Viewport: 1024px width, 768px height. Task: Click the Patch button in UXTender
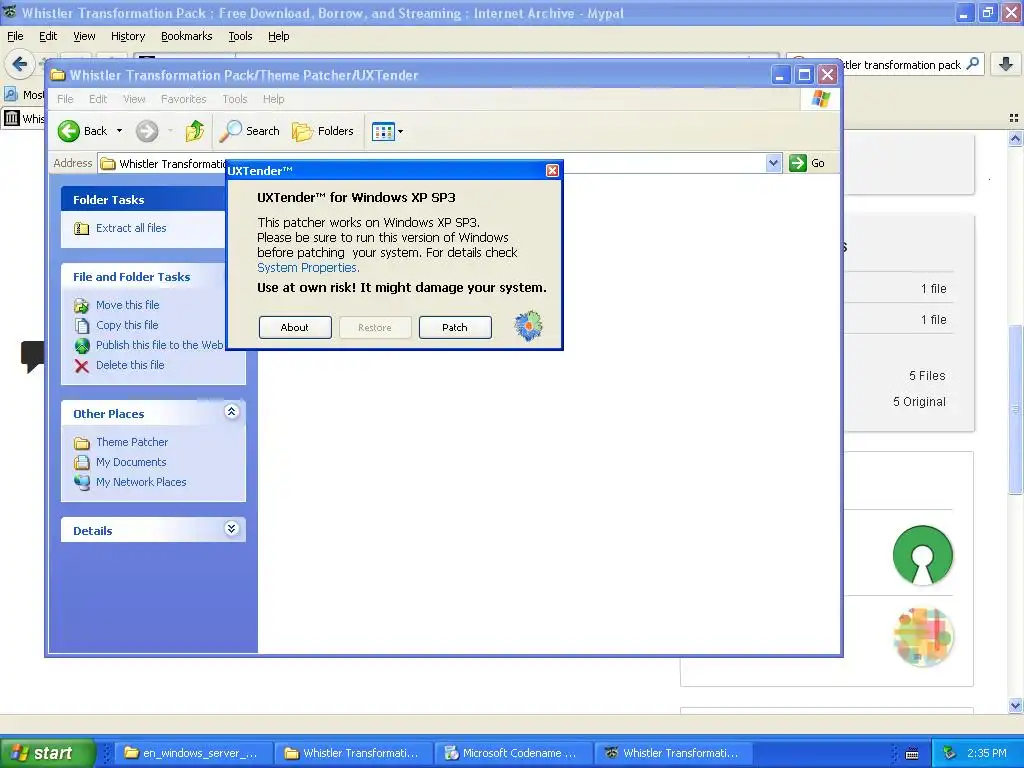pos(455,327)
